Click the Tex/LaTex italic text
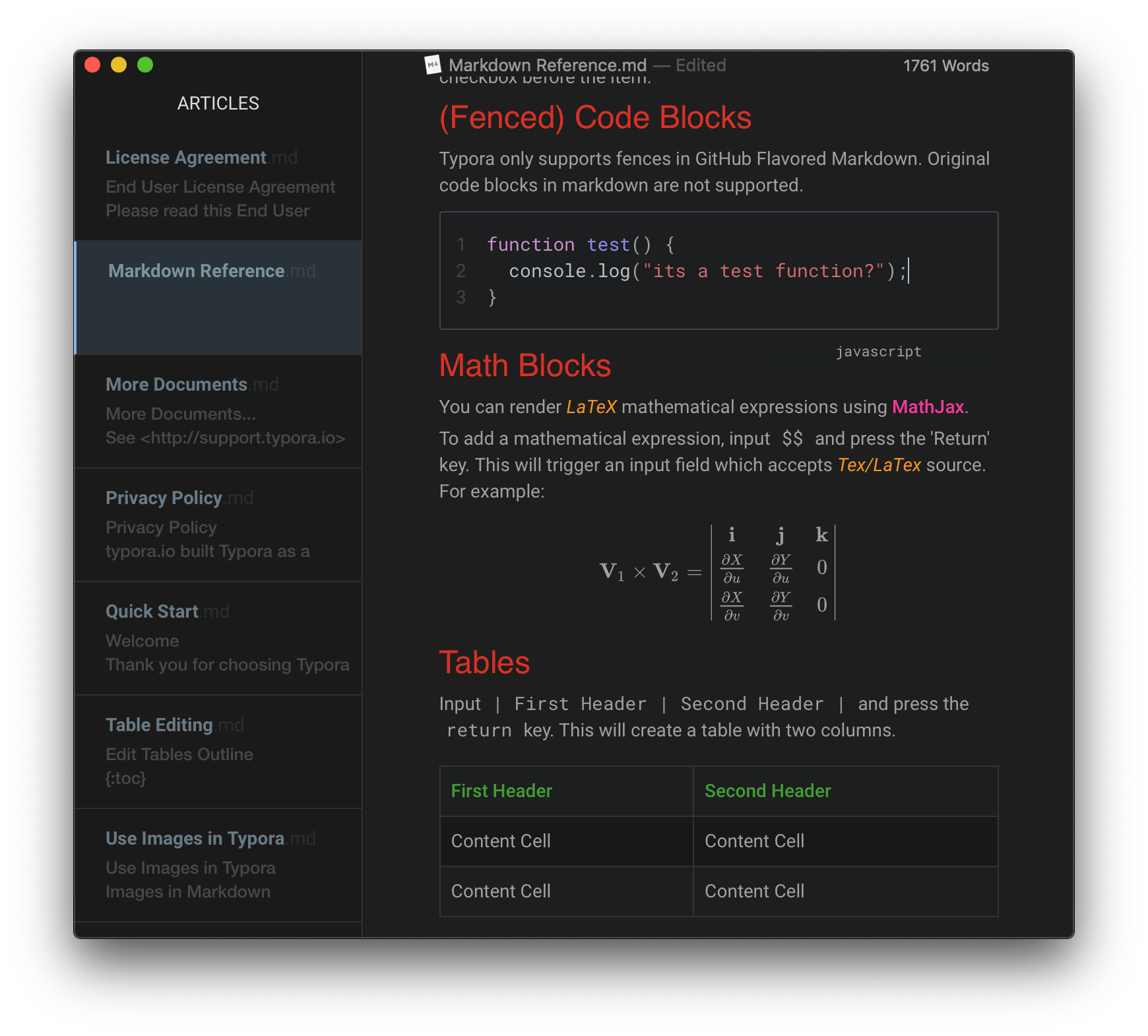 point(879,465)
